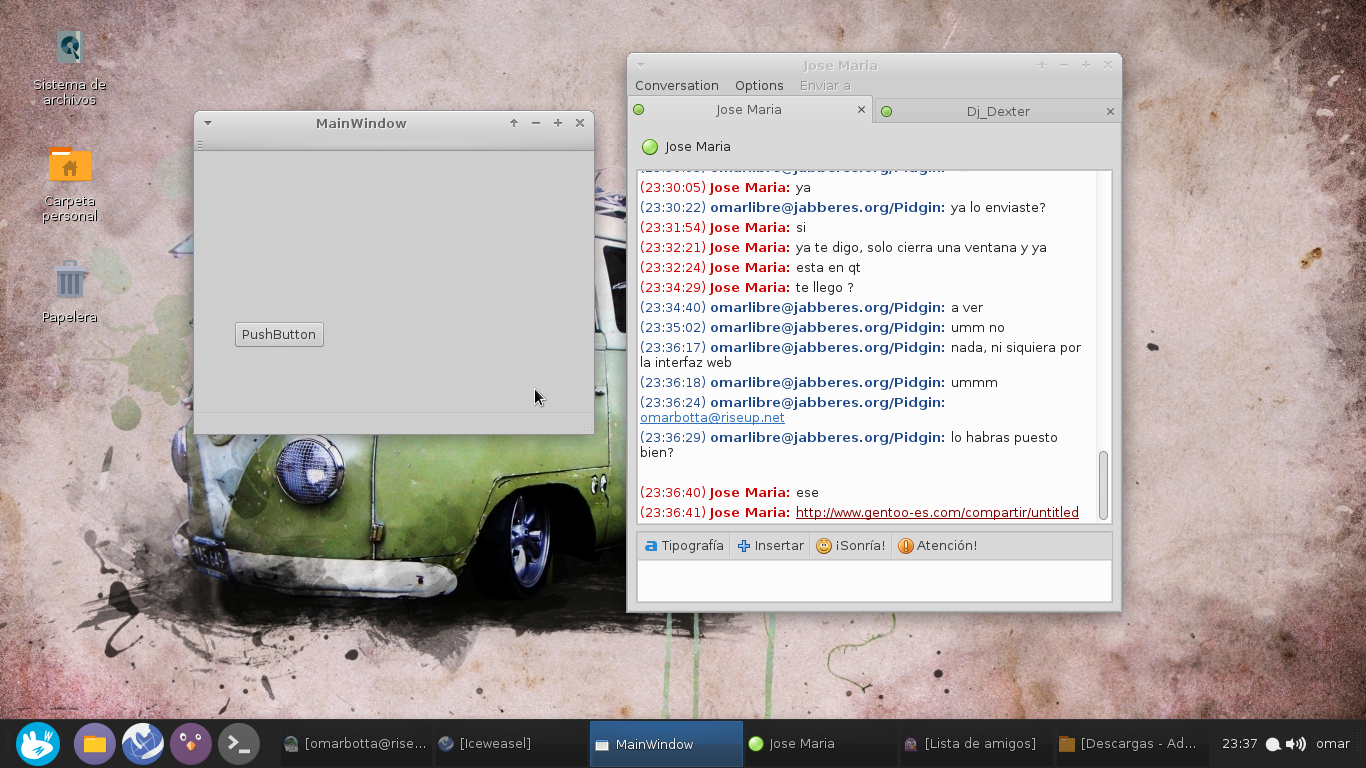Shade MainWindow using the up arrow button
This screenshot has width=1366, height=768.
(x=514, y=123)
